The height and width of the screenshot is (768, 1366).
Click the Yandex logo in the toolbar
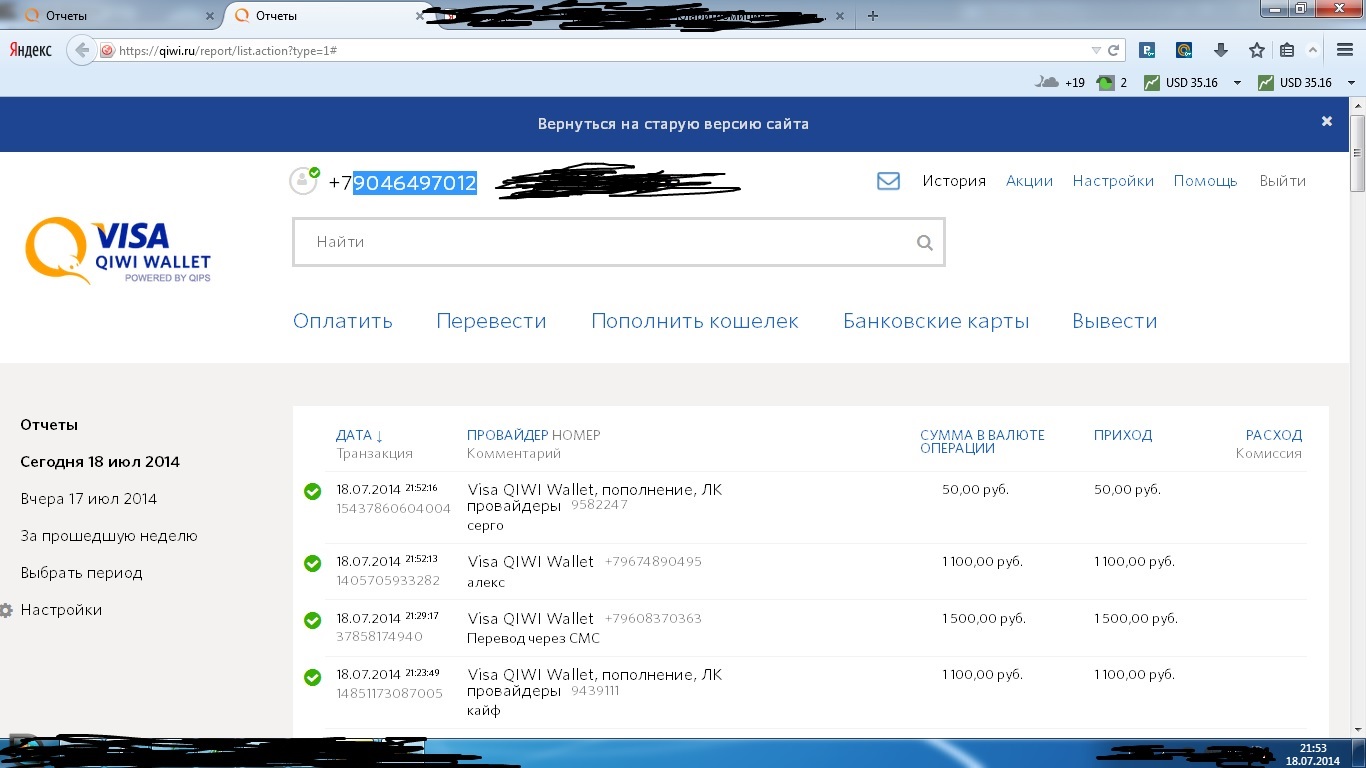[x=31, y=49]
